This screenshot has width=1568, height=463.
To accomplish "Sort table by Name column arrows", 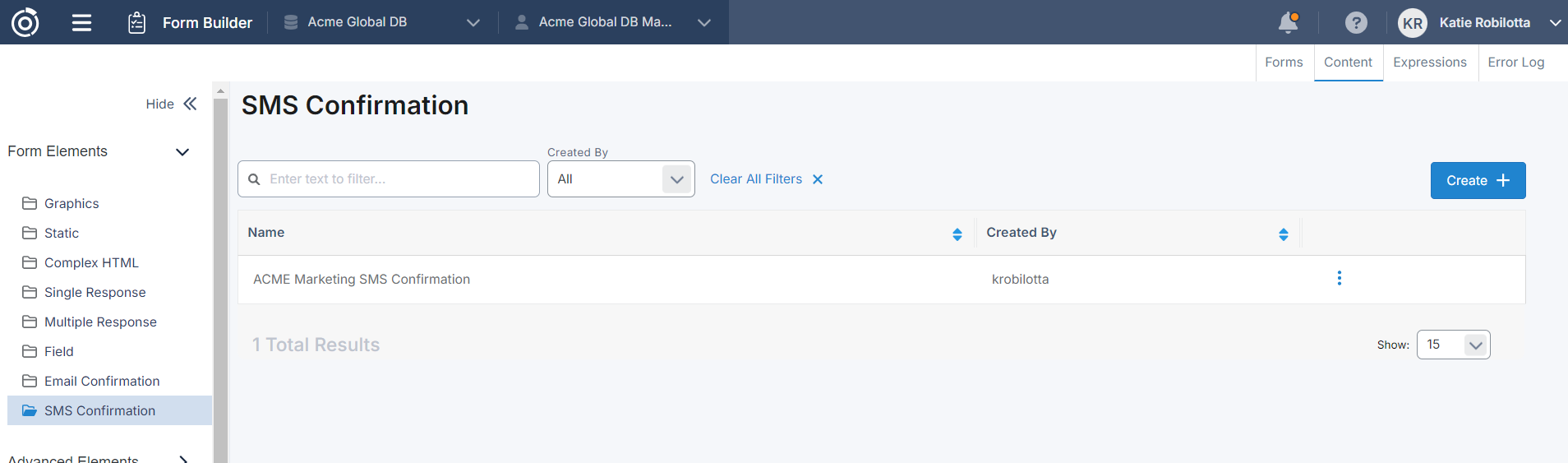I will [x=957, y=234].
